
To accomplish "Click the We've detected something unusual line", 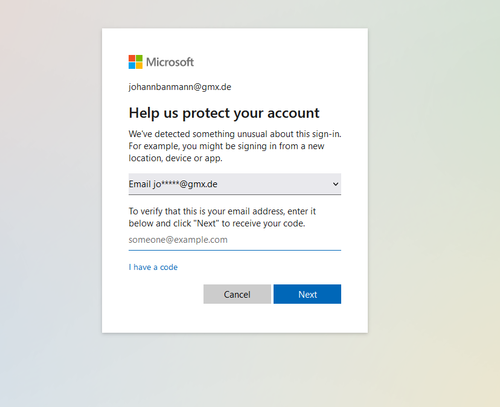I will point(235,134).
